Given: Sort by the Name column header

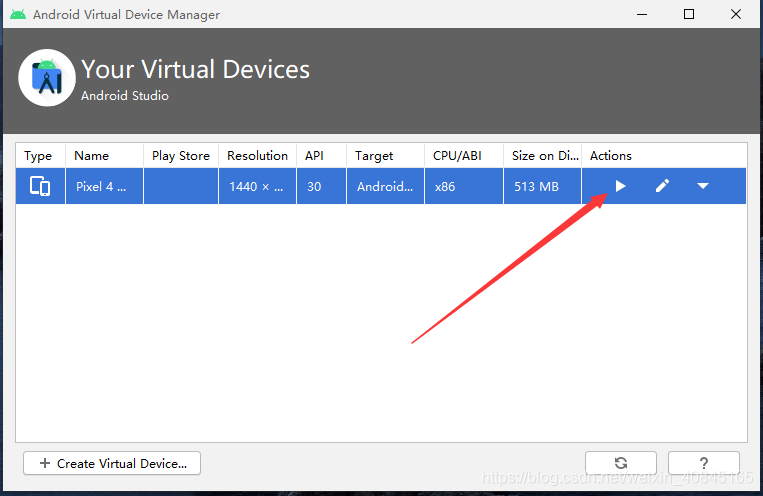Looking at the screenshot, I should (104, 156).
